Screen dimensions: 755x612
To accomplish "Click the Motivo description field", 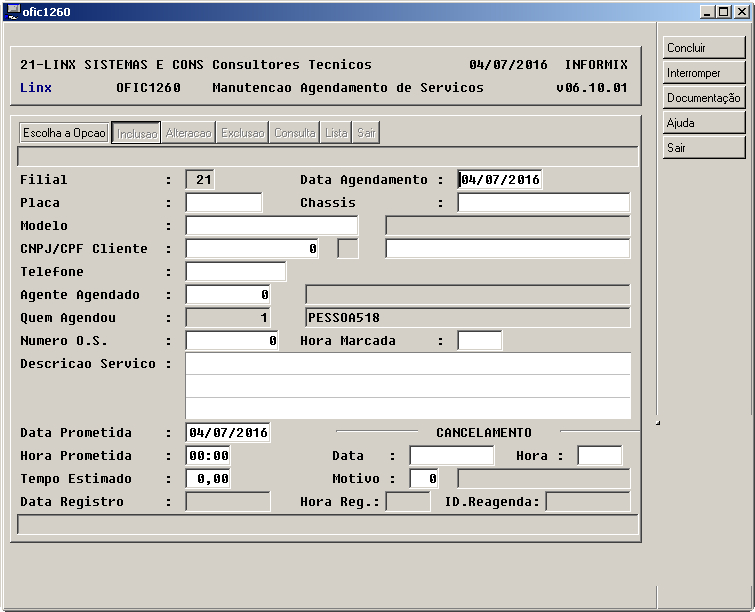I will [544, 479].
